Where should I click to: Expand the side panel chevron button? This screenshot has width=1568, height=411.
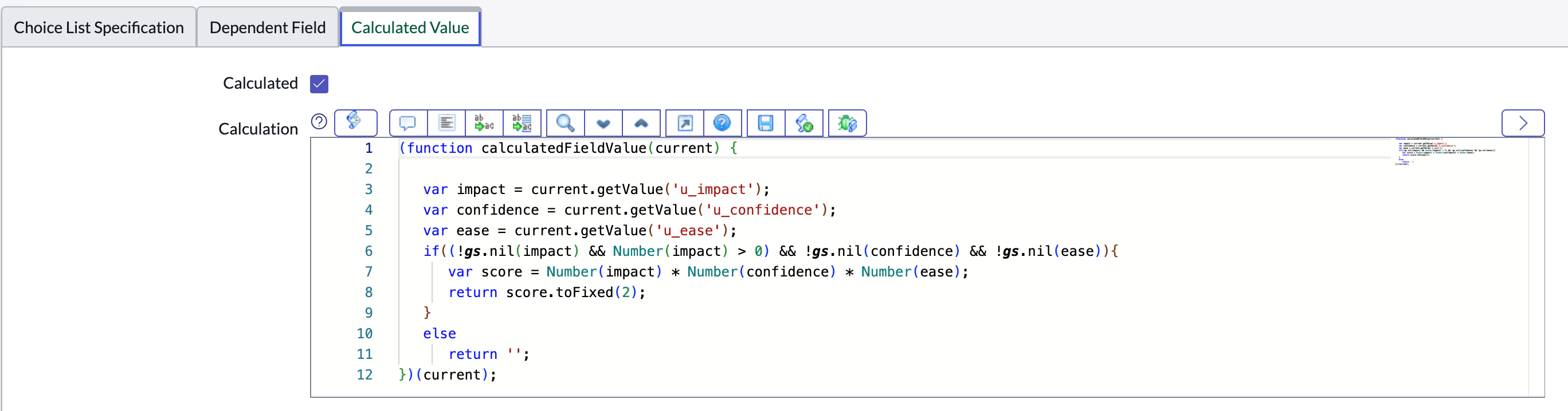[x=1523, y=124]
